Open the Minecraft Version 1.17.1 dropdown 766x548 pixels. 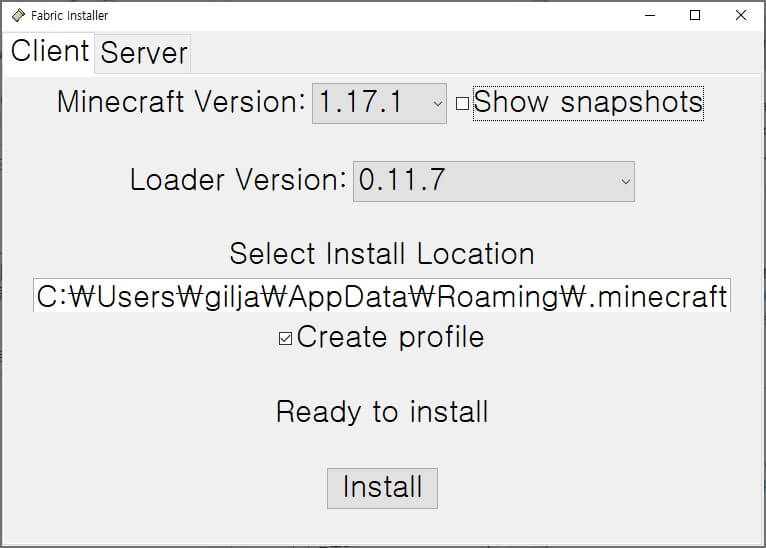coord(379,103)
